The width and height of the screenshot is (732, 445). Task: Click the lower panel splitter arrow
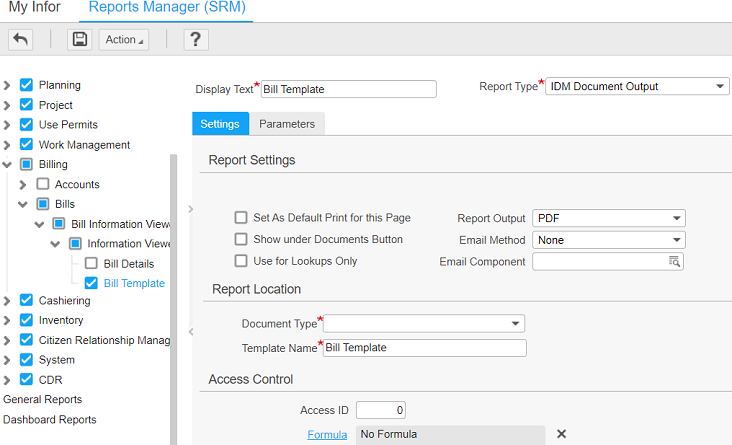[190, 332]
